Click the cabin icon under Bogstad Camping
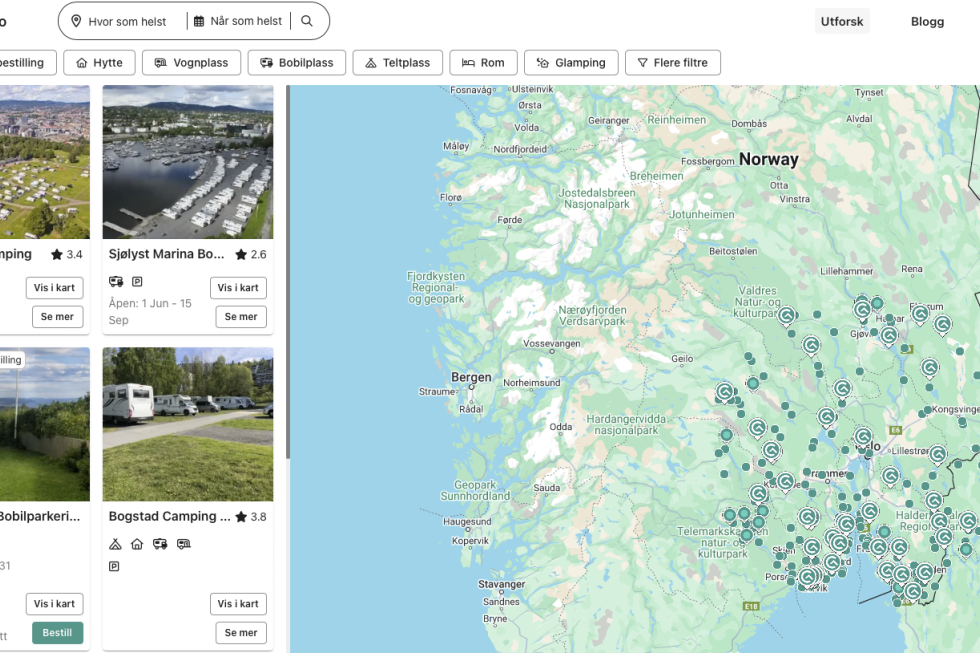Viewport: 980px width, 653px height. (137, 544)
